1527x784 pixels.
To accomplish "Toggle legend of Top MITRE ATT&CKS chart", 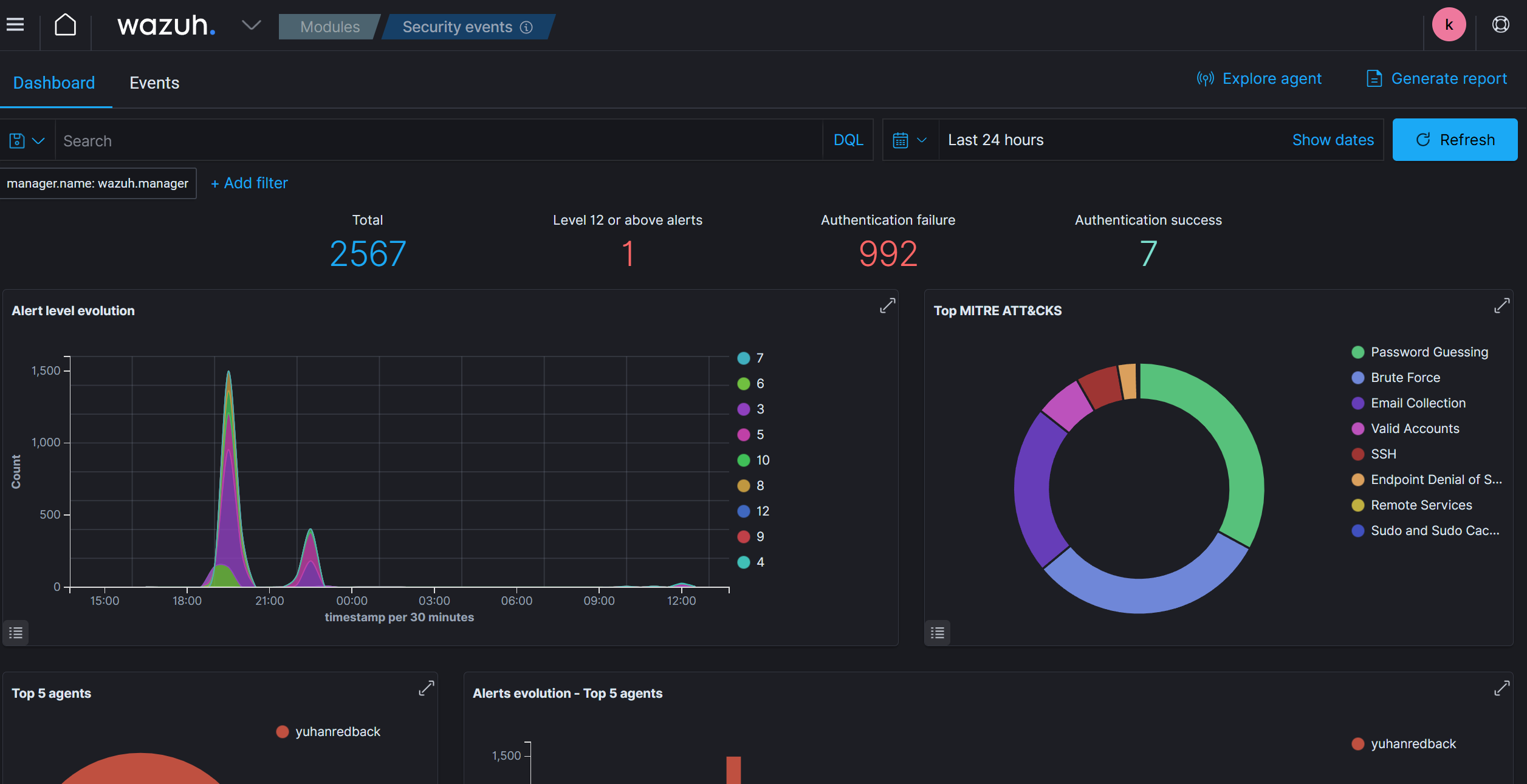I will tap(938, 633).
